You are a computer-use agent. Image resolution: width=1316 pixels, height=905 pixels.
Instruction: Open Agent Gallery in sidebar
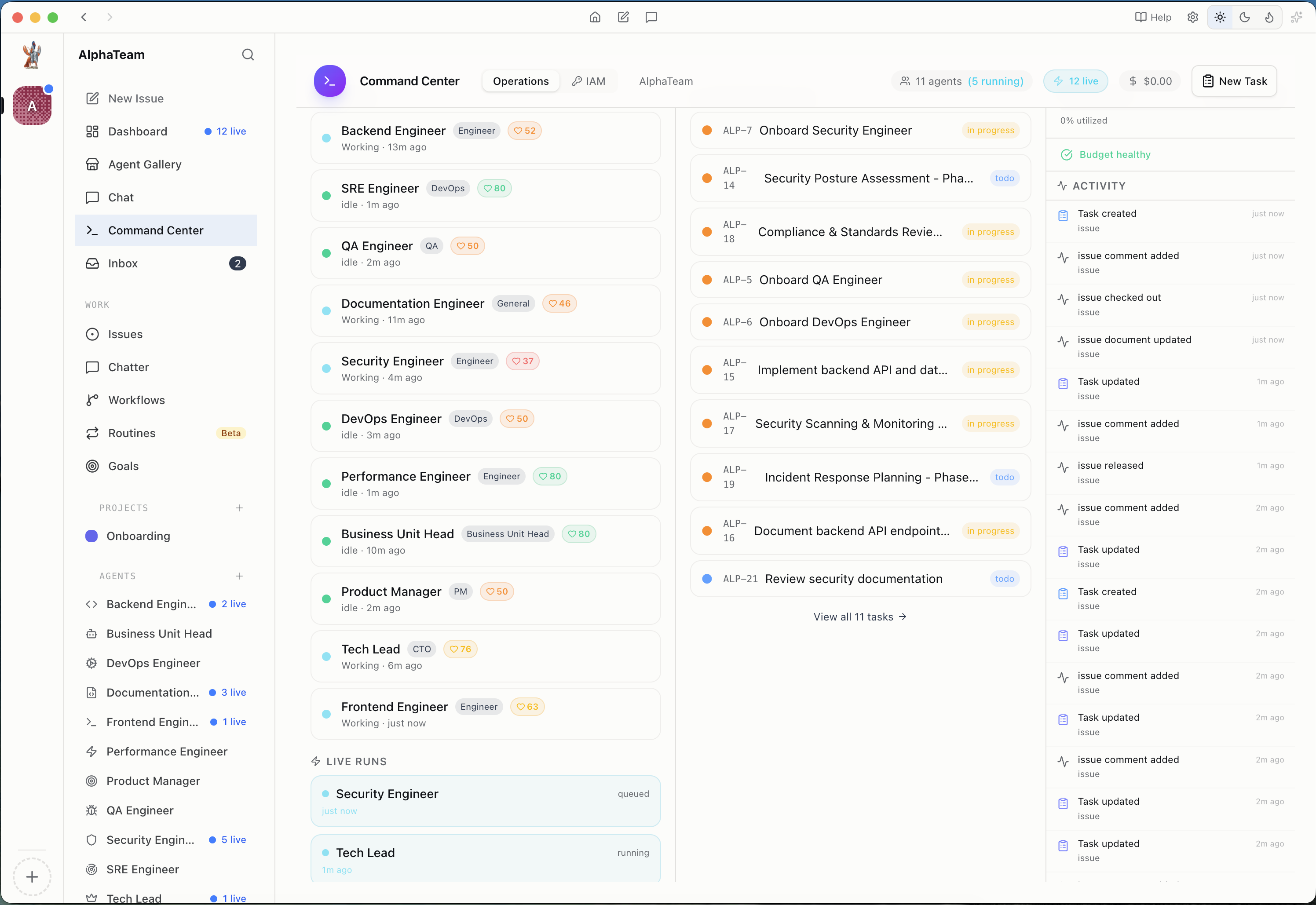pos(145,164)
